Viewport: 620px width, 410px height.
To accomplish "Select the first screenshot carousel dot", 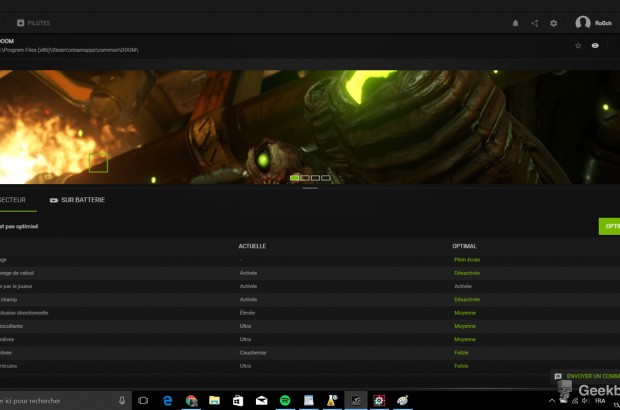I will 295,178.
